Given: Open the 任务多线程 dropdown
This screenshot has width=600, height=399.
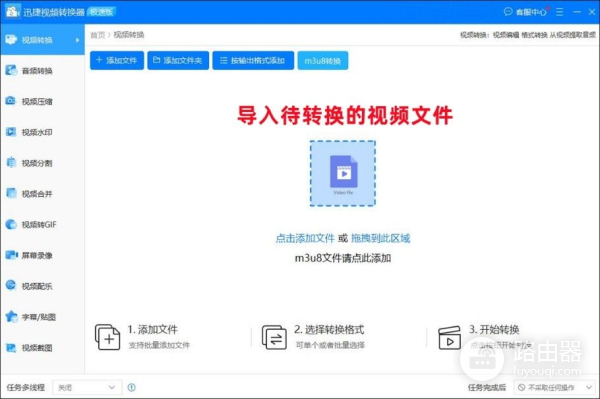Looking at the screenshot, I should [x=87, y=388].
